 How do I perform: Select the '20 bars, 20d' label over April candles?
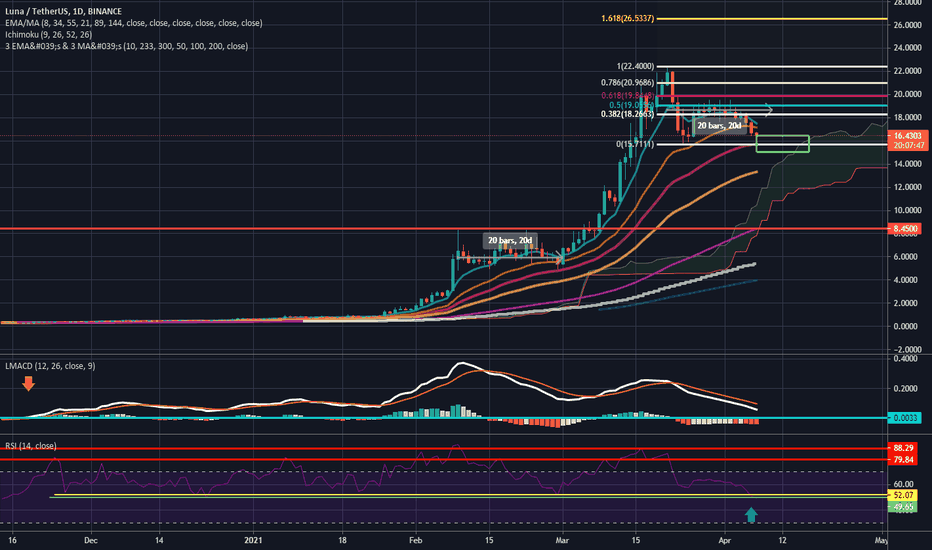coord(719,126)
